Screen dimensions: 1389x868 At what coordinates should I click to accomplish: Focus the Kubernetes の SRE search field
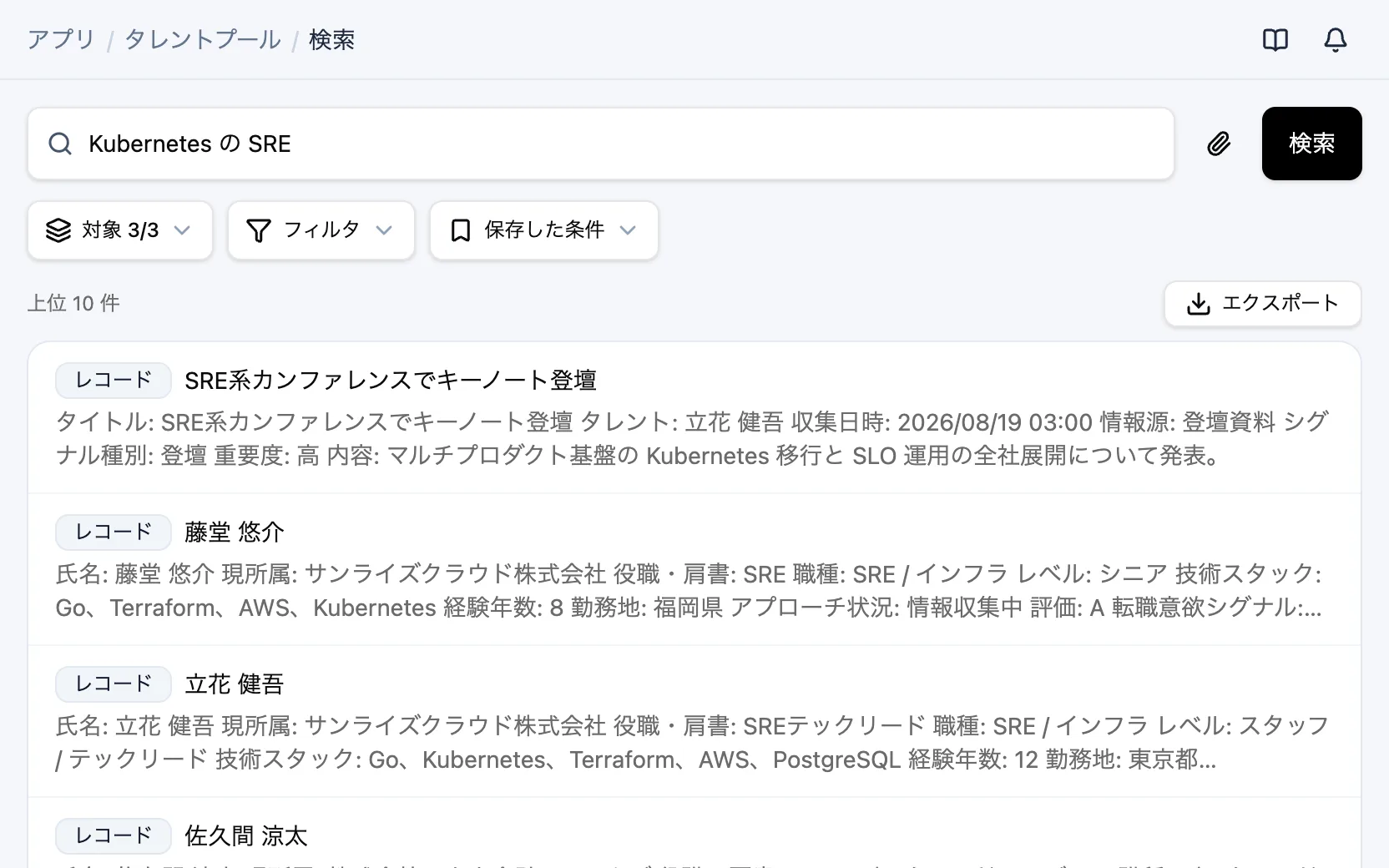click(x=601, y=144)
